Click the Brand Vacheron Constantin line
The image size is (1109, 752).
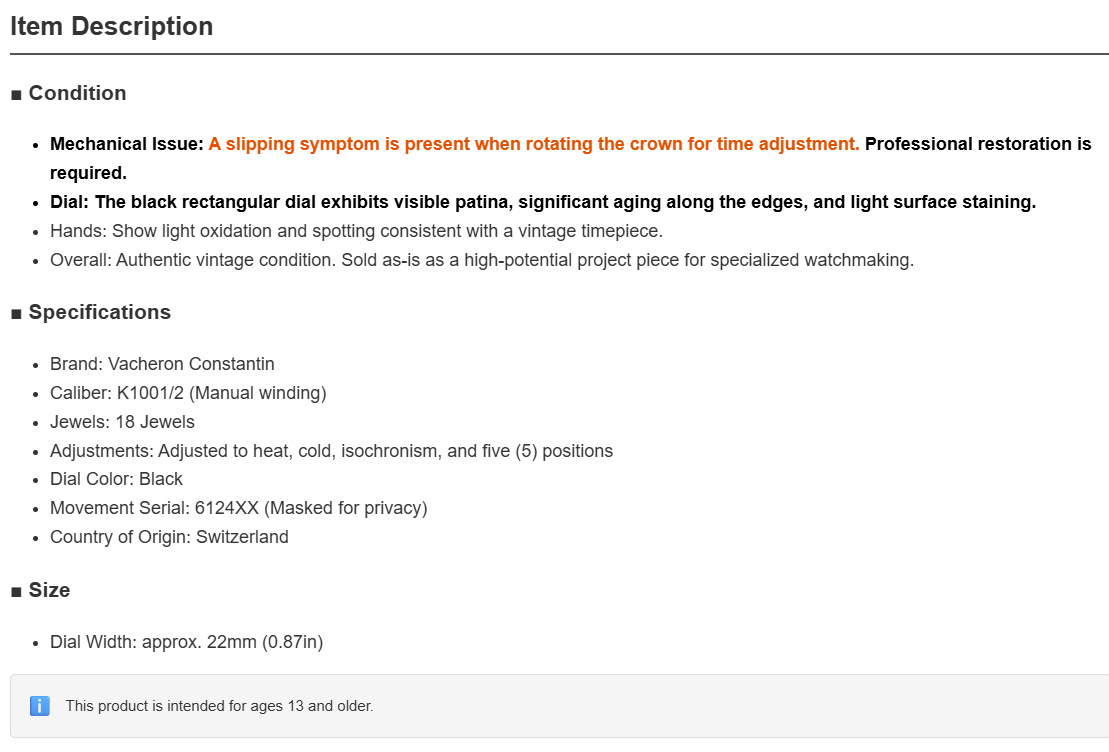[x=162, y=364]
